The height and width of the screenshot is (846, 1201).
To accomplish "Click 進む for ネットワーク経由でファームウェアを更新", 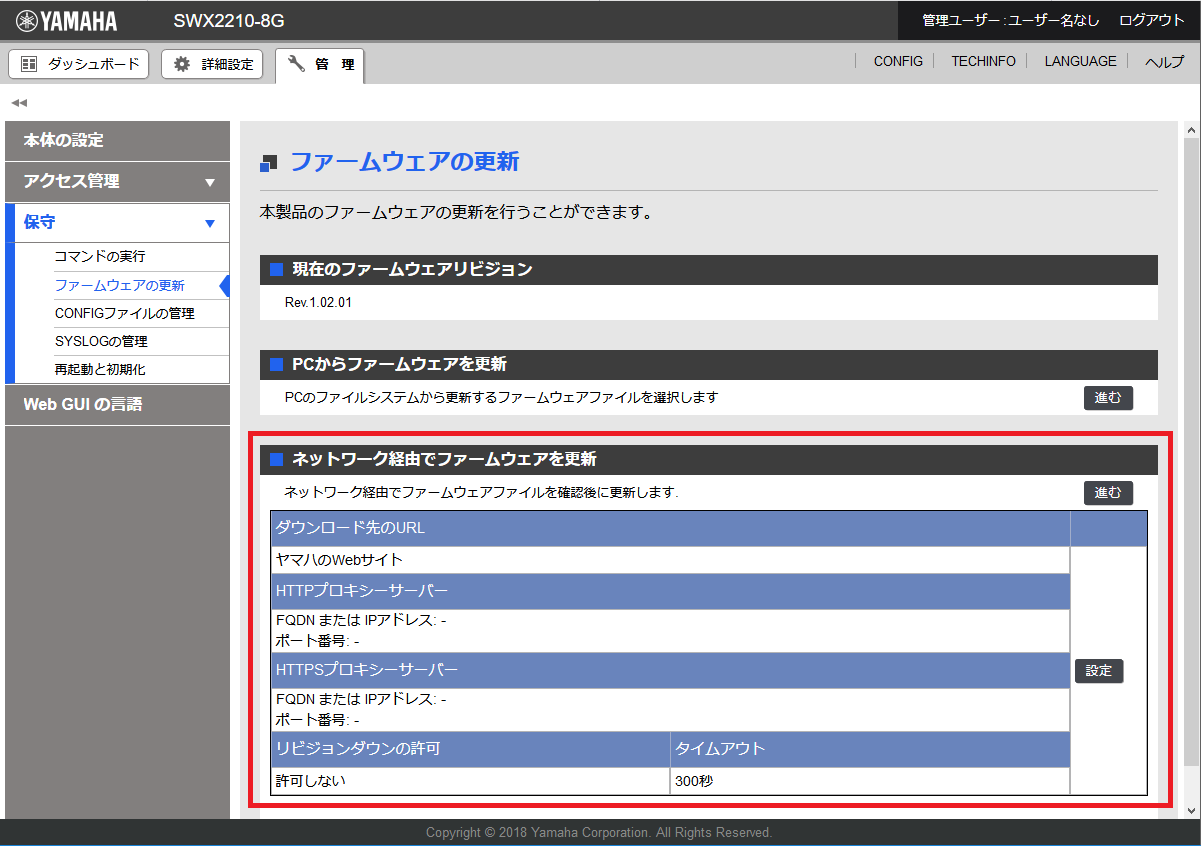I will [x=1108, y=493].
